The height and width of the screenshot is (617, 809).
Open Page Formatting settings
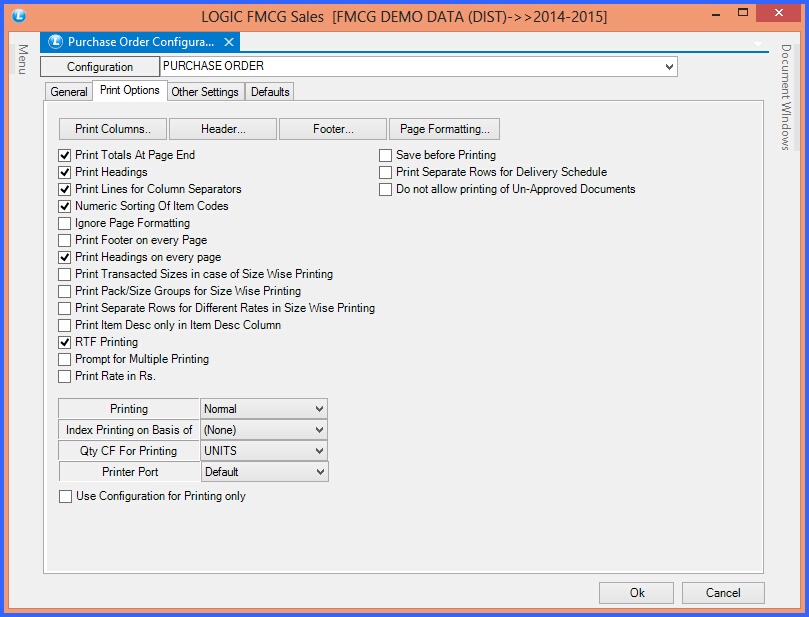click(x=444, y=129)
